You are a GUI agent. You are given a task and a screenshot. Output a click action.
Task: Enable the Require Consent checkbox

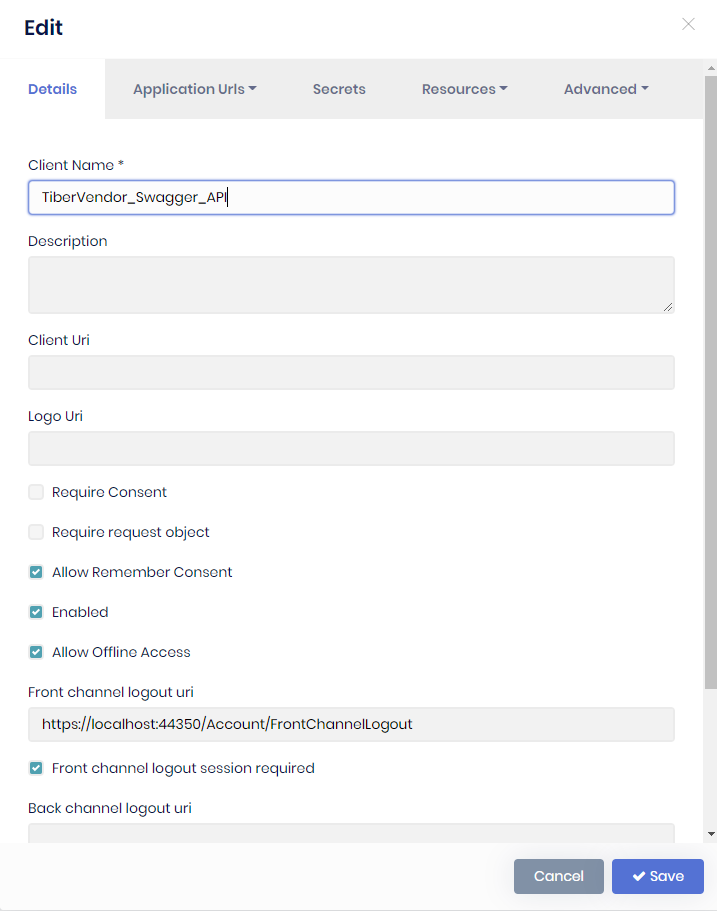point(36,492)
